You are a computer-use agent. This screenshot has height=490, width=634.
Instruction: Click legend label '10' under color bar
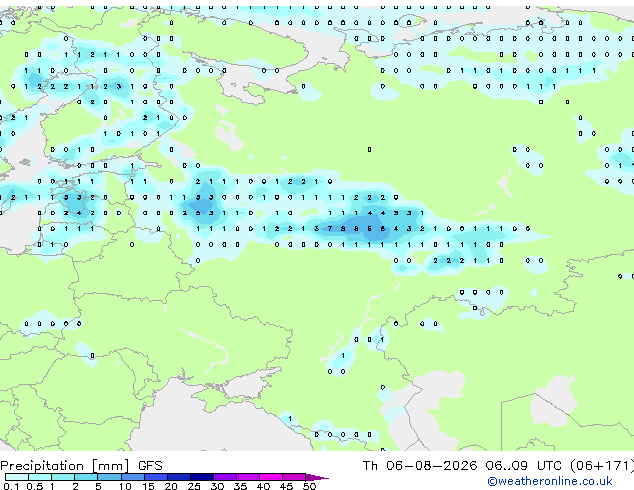coord(125,486)
